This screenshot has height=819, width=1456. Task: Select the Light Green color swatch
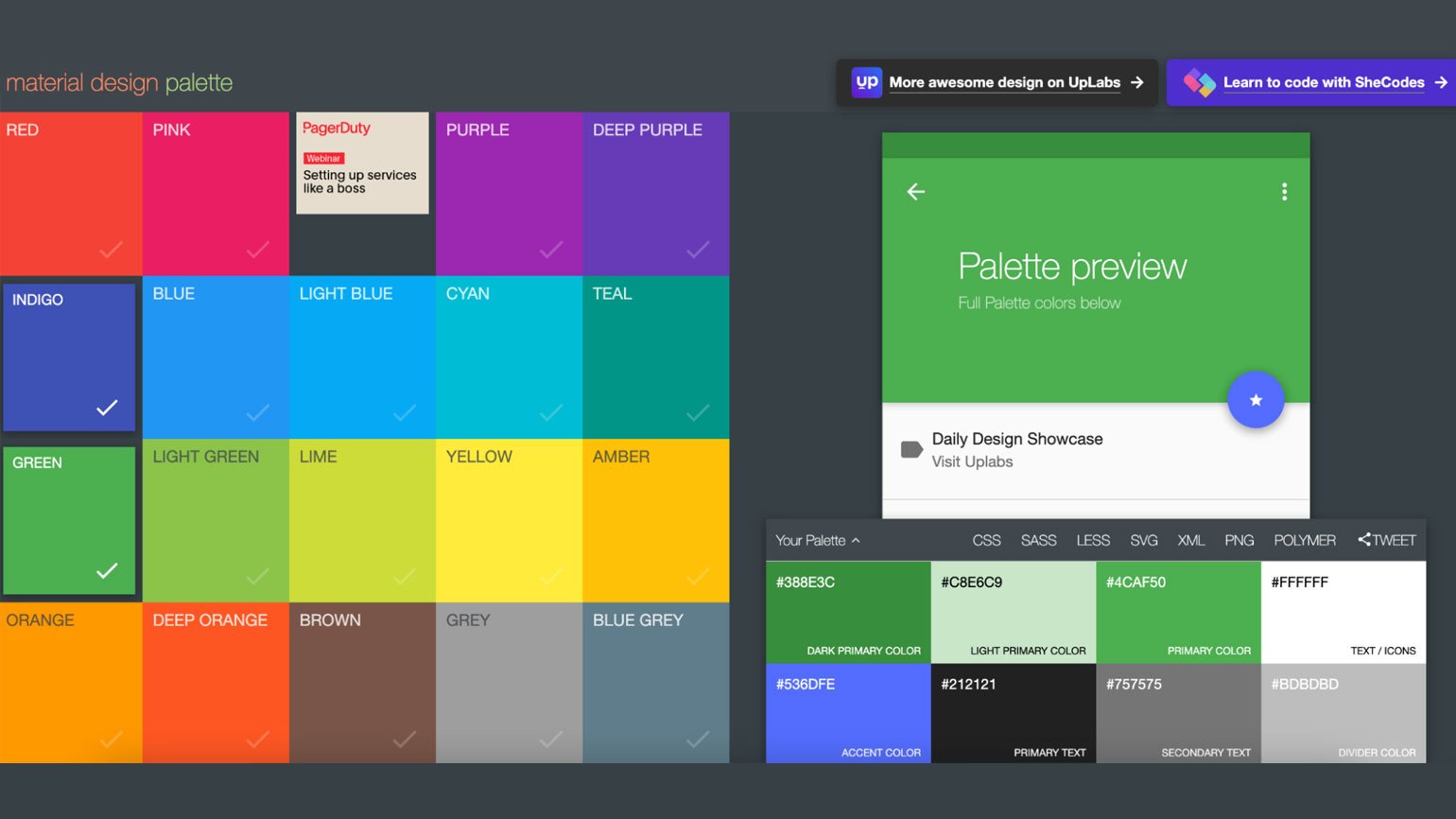coord(216,520)
